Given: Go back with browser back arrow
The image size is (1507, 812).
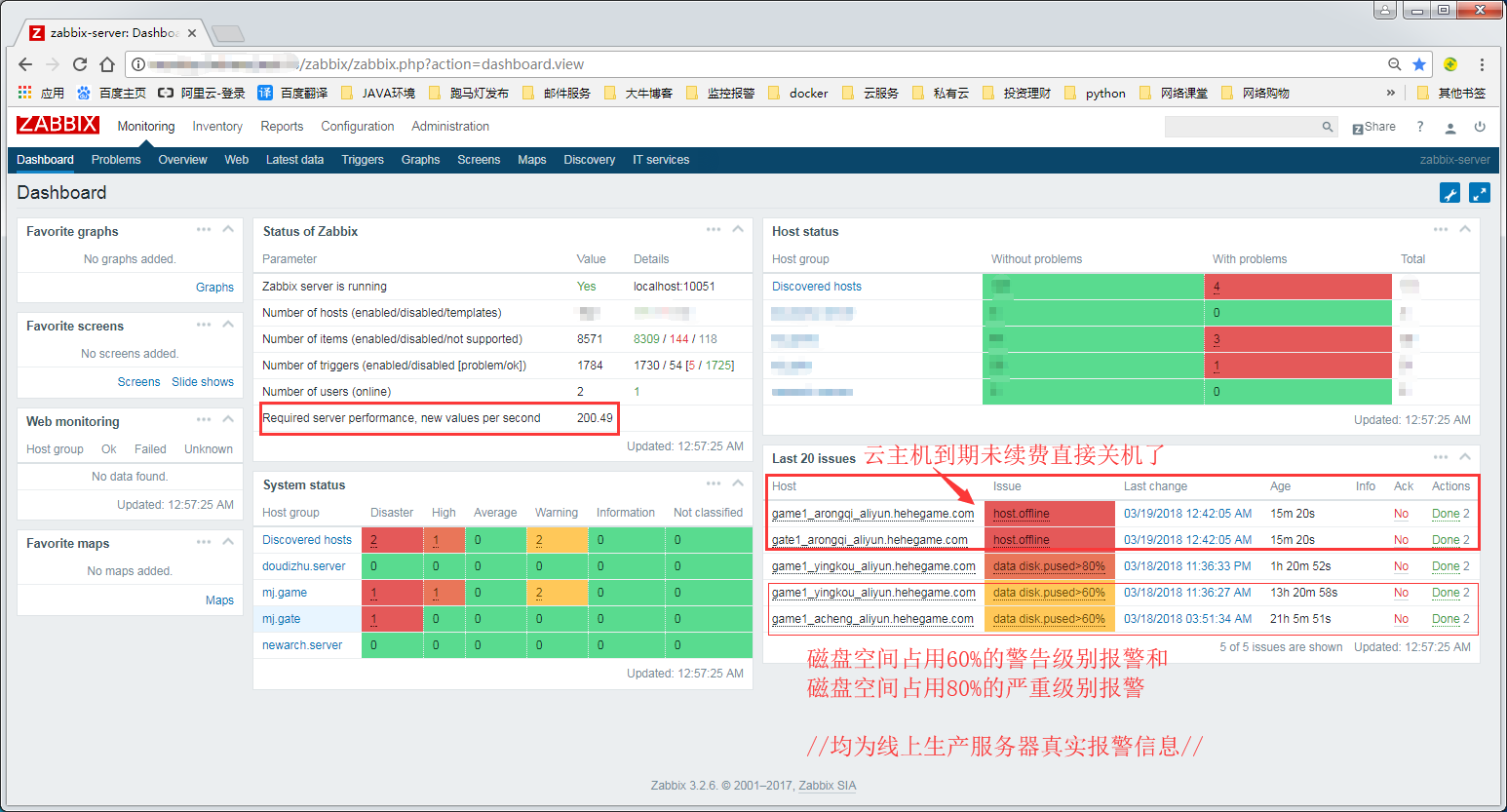Looking at the screenshot, I should (x=25, y=64).
